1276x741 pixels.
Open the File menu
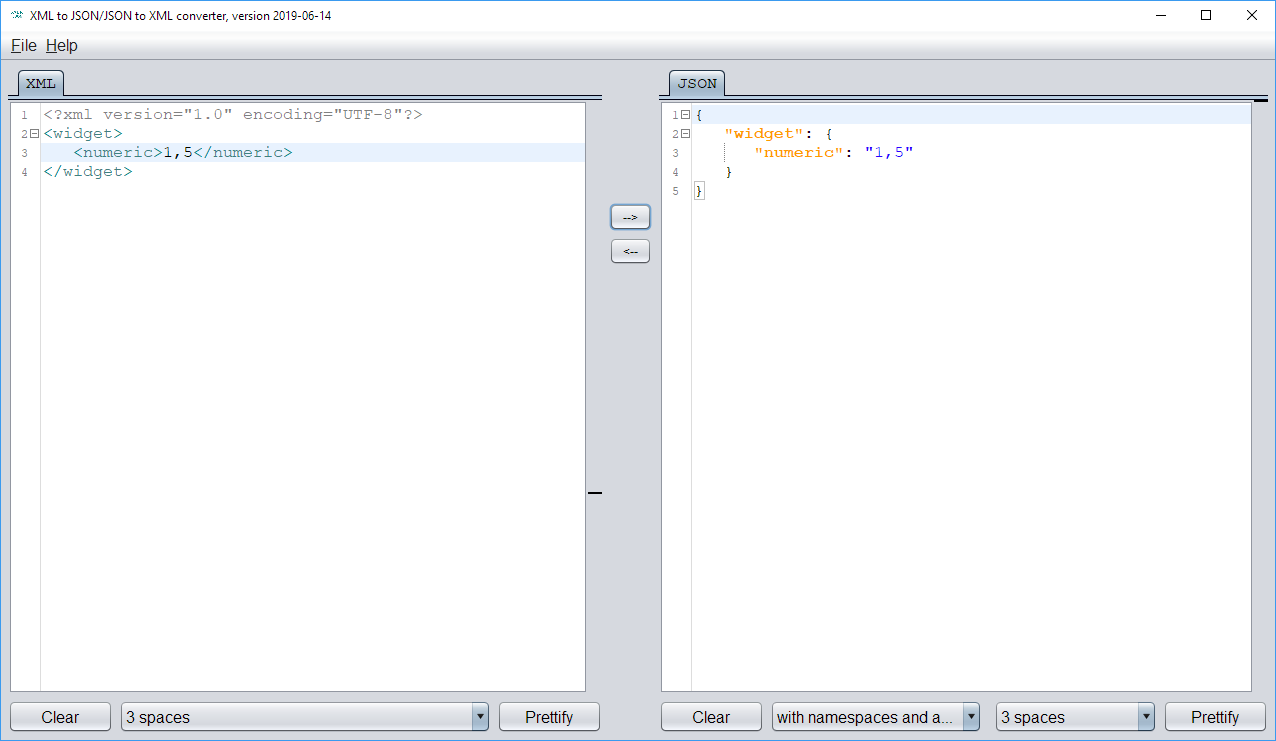[24, 46]
